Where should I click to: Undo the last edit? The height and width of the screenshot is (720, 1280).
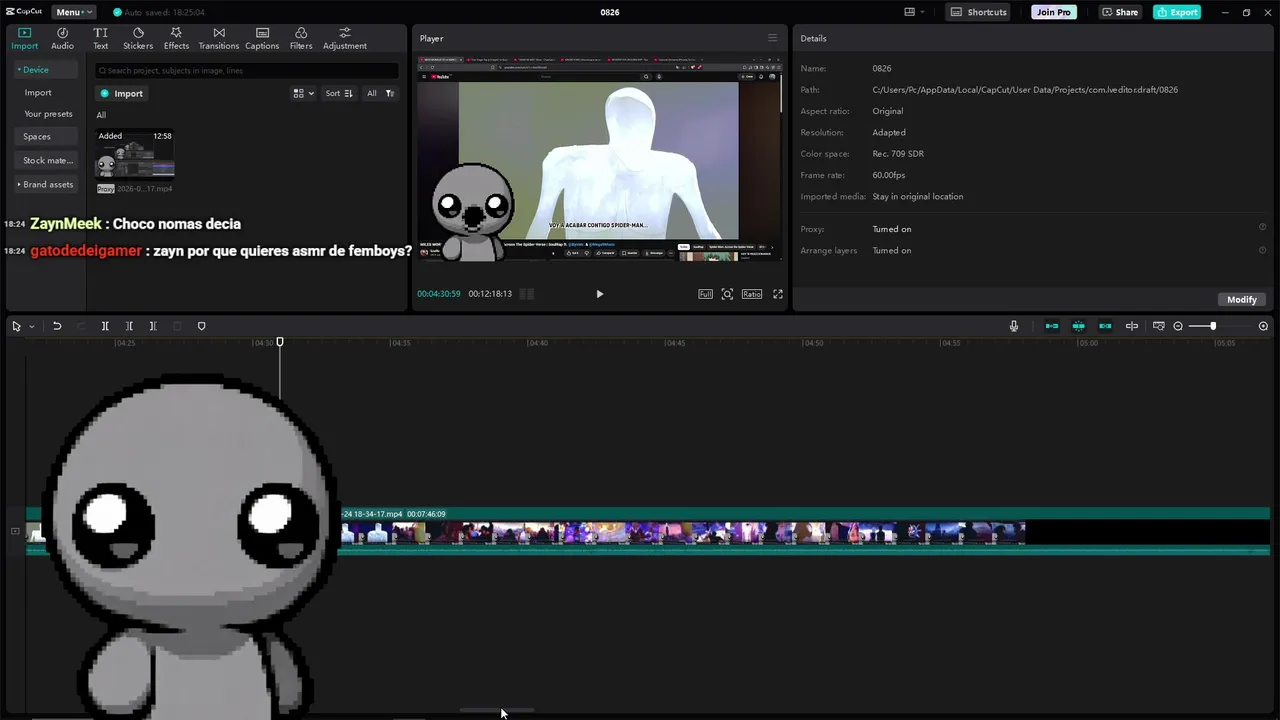tap(57, 326)
